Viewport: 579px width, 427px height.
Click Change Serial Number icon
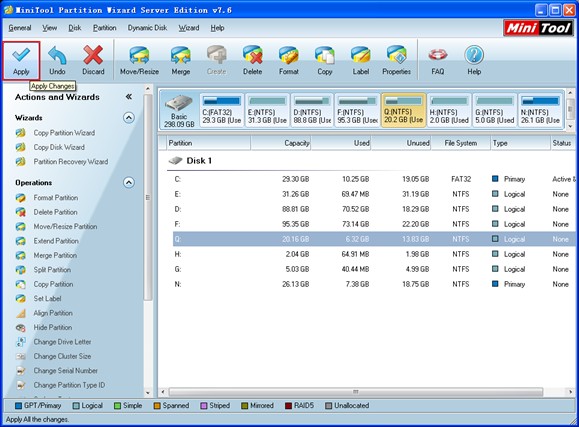(21, 370)
